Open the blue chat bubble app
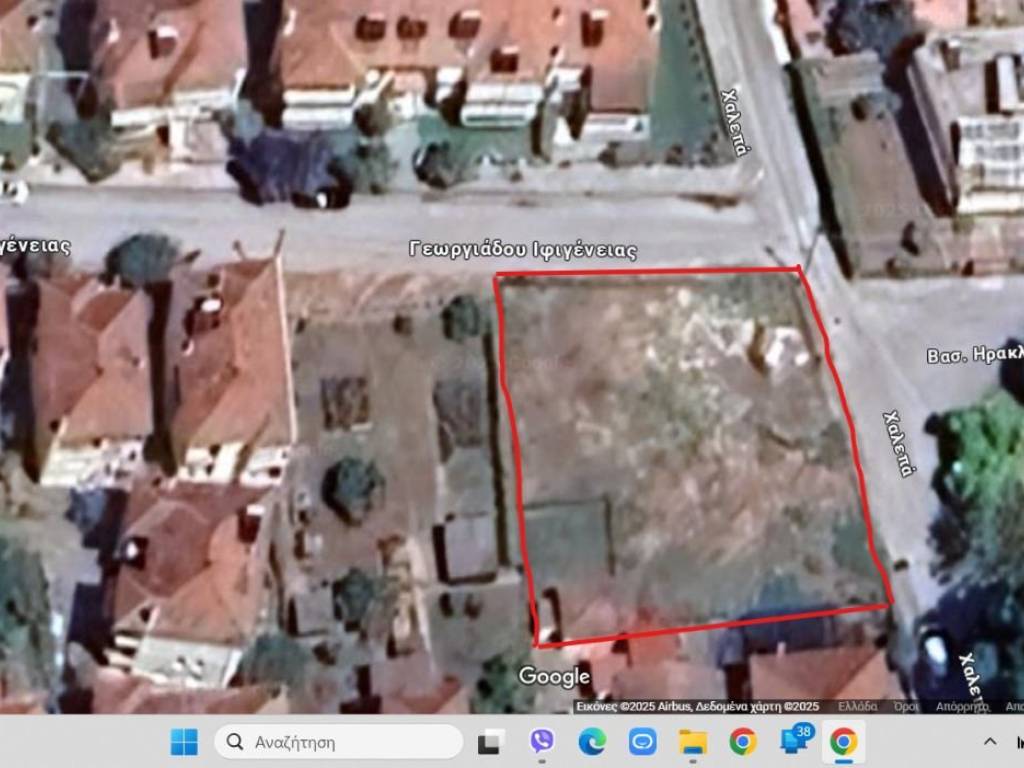Image resolution: width=1024 pixels, height=768 pixels. pyautogui.click(x=642, y=742)
